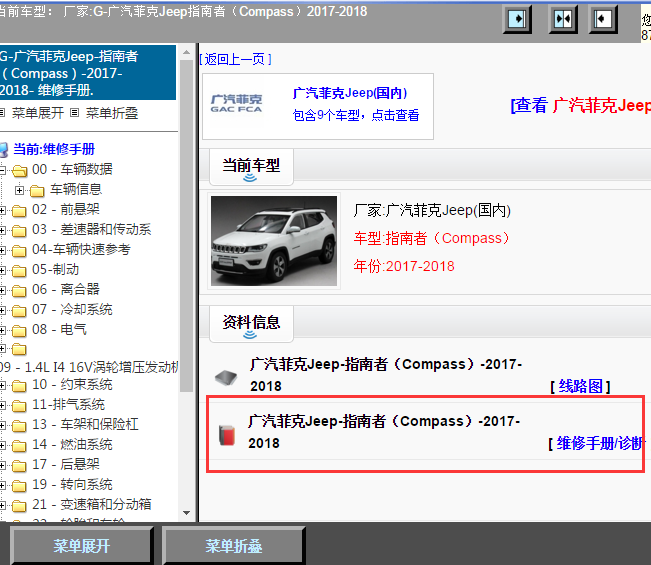Image resolution: width=651 pixels, height=565 pixels.
Task: Click the folder icon for 11-排气系统
Action: pyautogui.click(x=19, y=406)
